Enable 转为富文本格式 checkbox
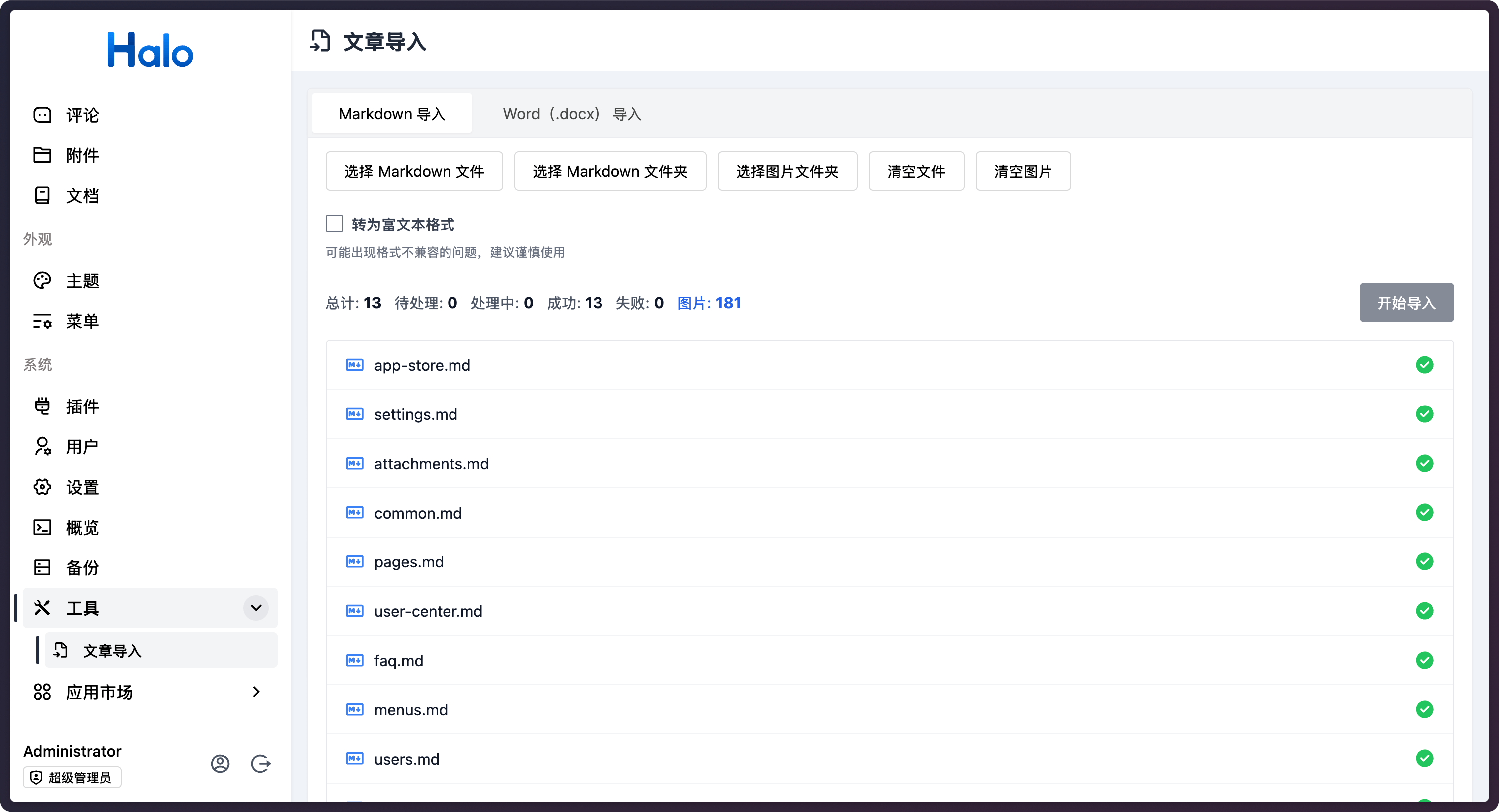Screen dimensions: 1499x812 pyautogui.click(x=334, y=224)
